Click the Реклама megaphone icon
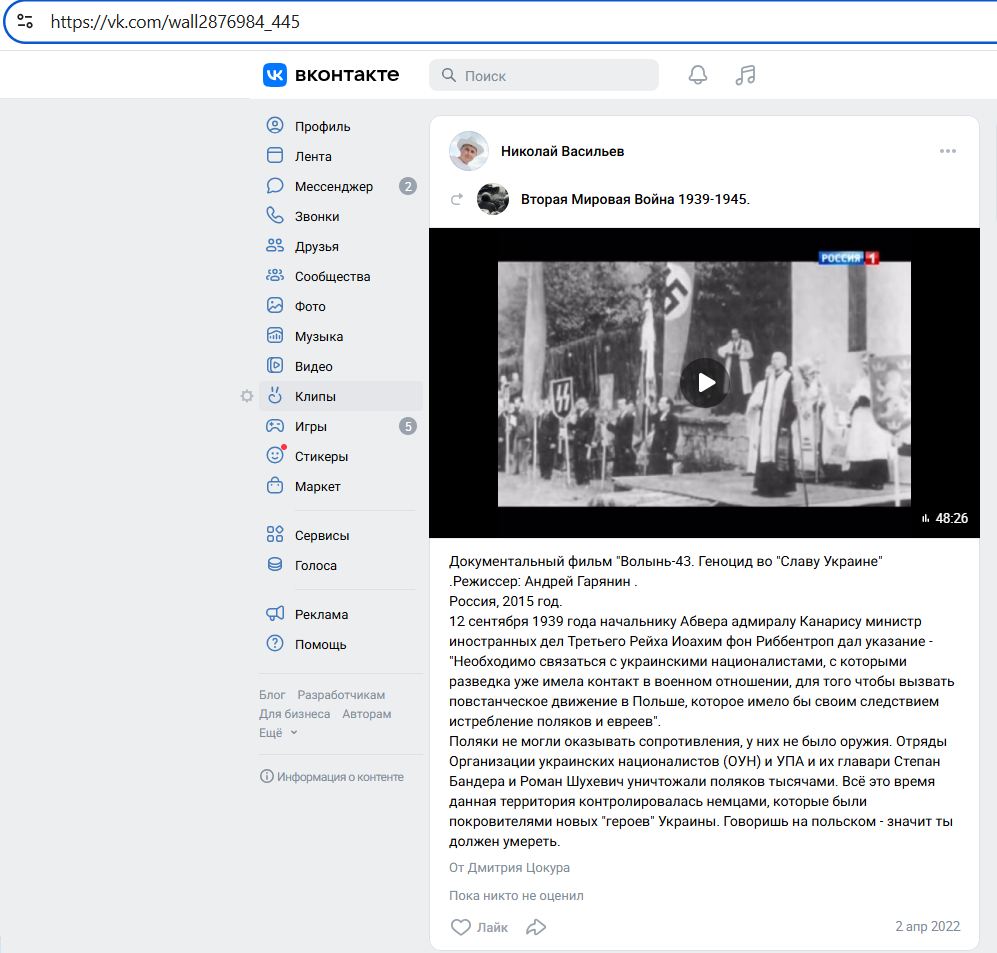Screen dimensions: 997x953 (275, 614)
